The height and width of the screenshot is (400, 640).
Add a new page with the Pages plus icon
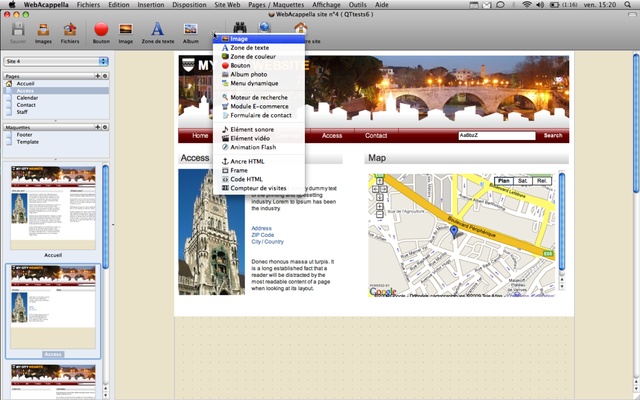(x=98, y=76)
